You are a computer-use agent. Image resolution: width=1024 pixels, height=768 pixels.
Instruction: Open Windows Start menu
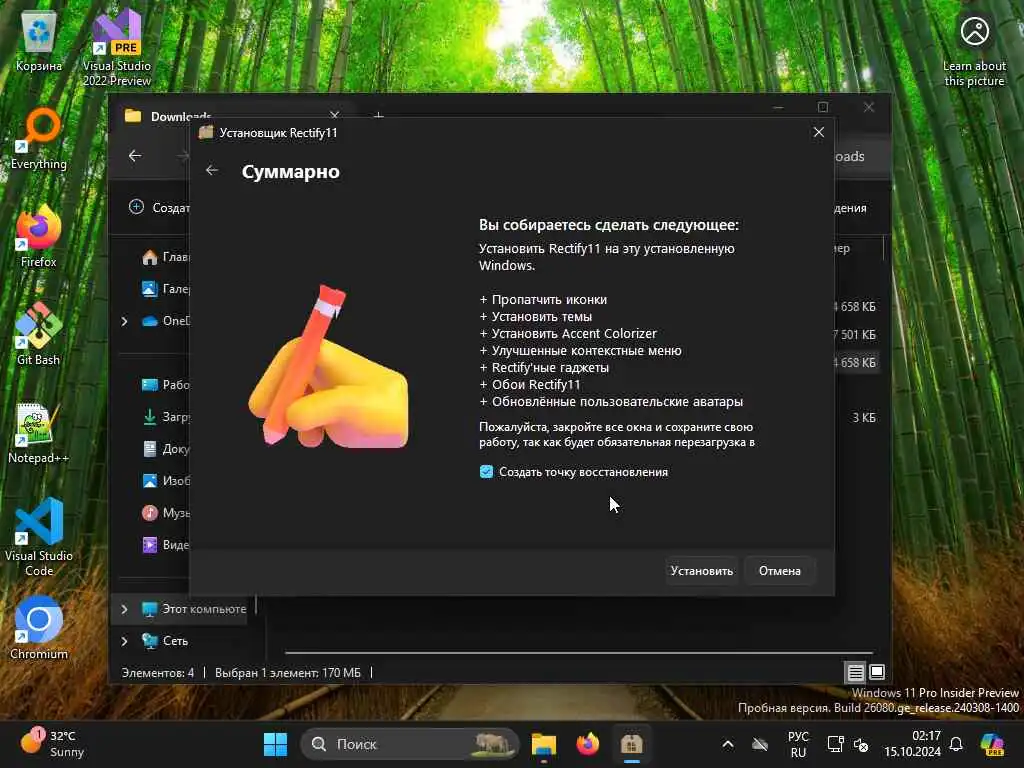click(x=275, y=744)
